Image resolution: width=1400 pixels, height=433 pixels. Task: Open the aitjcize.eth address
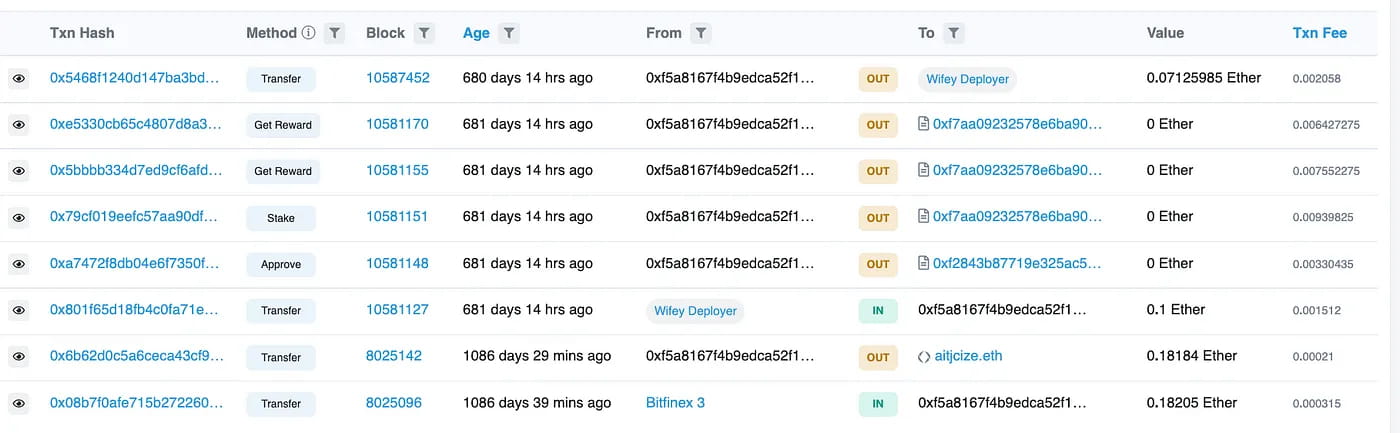pyautogui.click(x=969, y=356)
